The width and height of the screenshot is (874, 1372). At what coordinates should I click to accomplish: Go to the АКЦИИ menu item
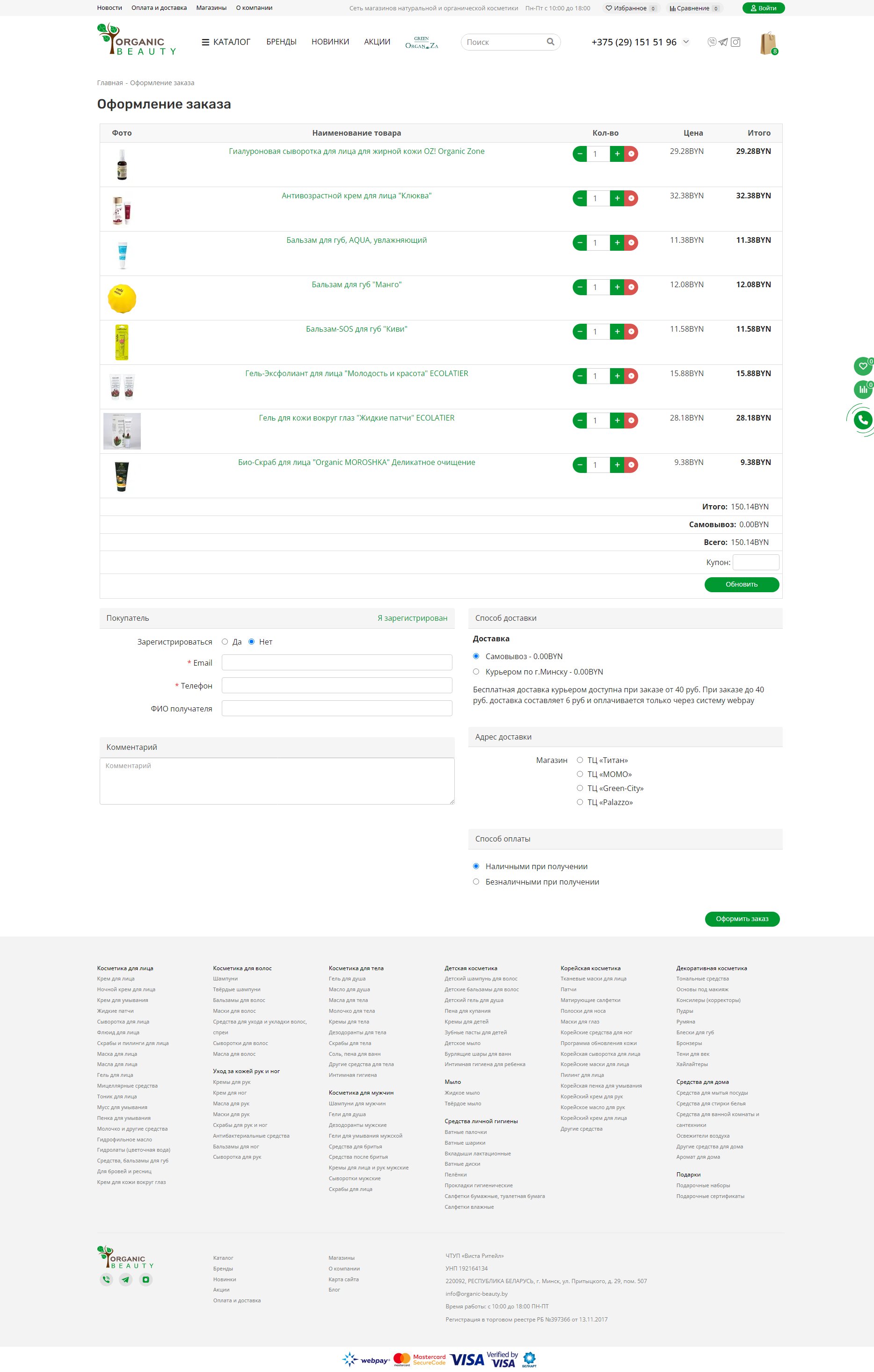coord(377,42)
